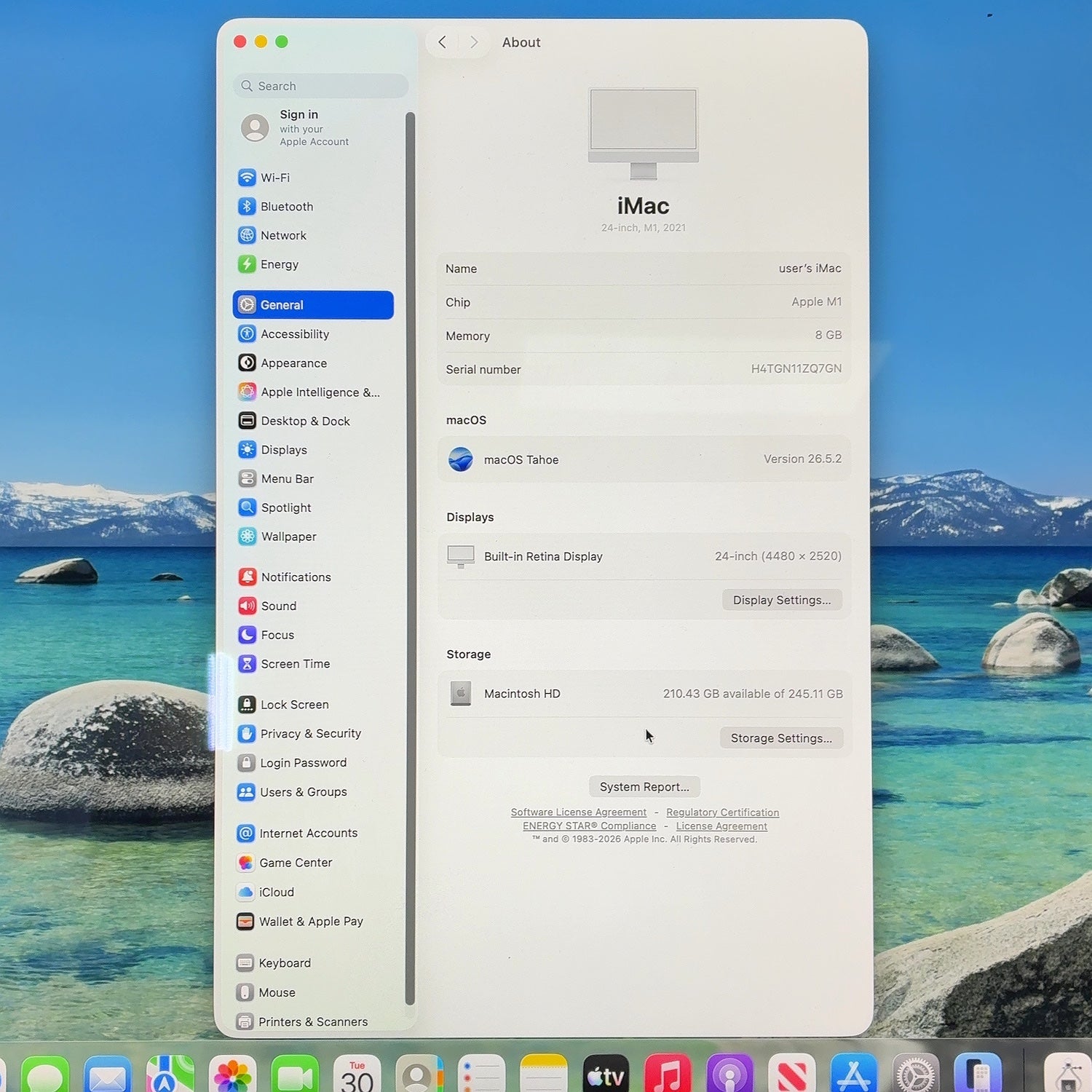Open Wallet & Apple Pay settings
Image resolution: width=1092 pixels, height=1092 pixels.
point(313,922)
